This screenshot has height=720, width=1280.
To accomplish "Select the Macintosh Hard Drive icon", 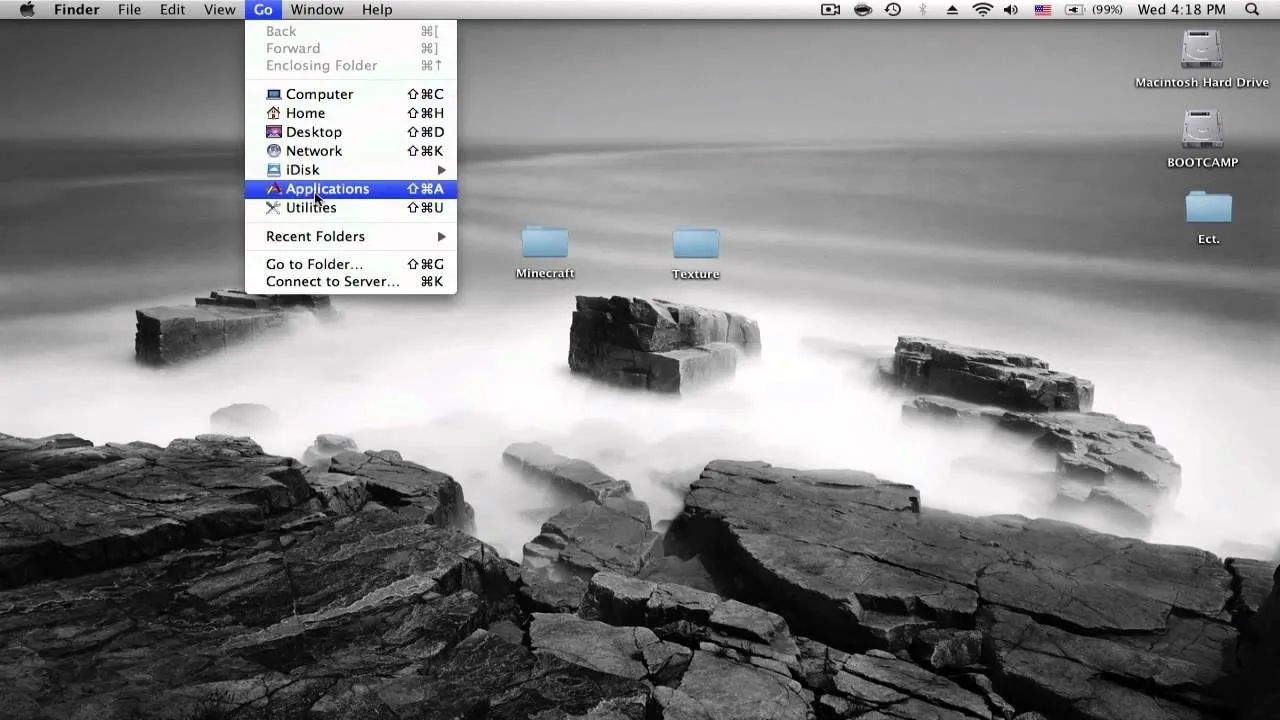I will tap(1202, 58).
